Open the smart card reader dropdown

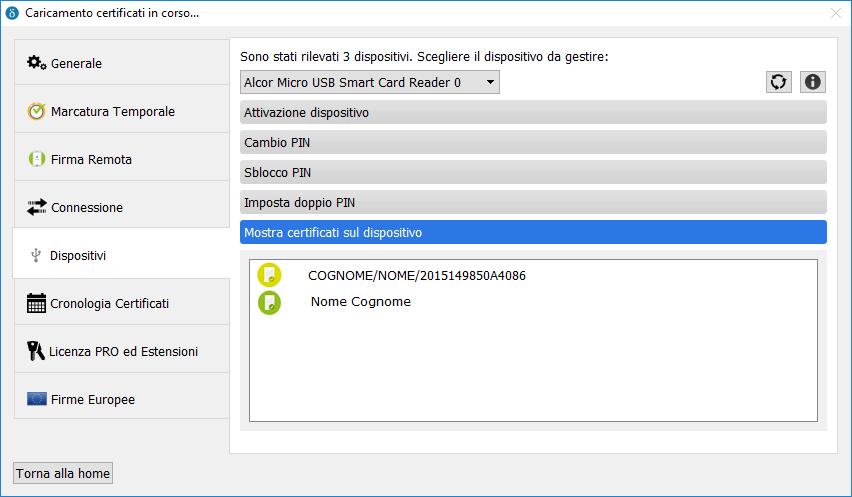370,82
